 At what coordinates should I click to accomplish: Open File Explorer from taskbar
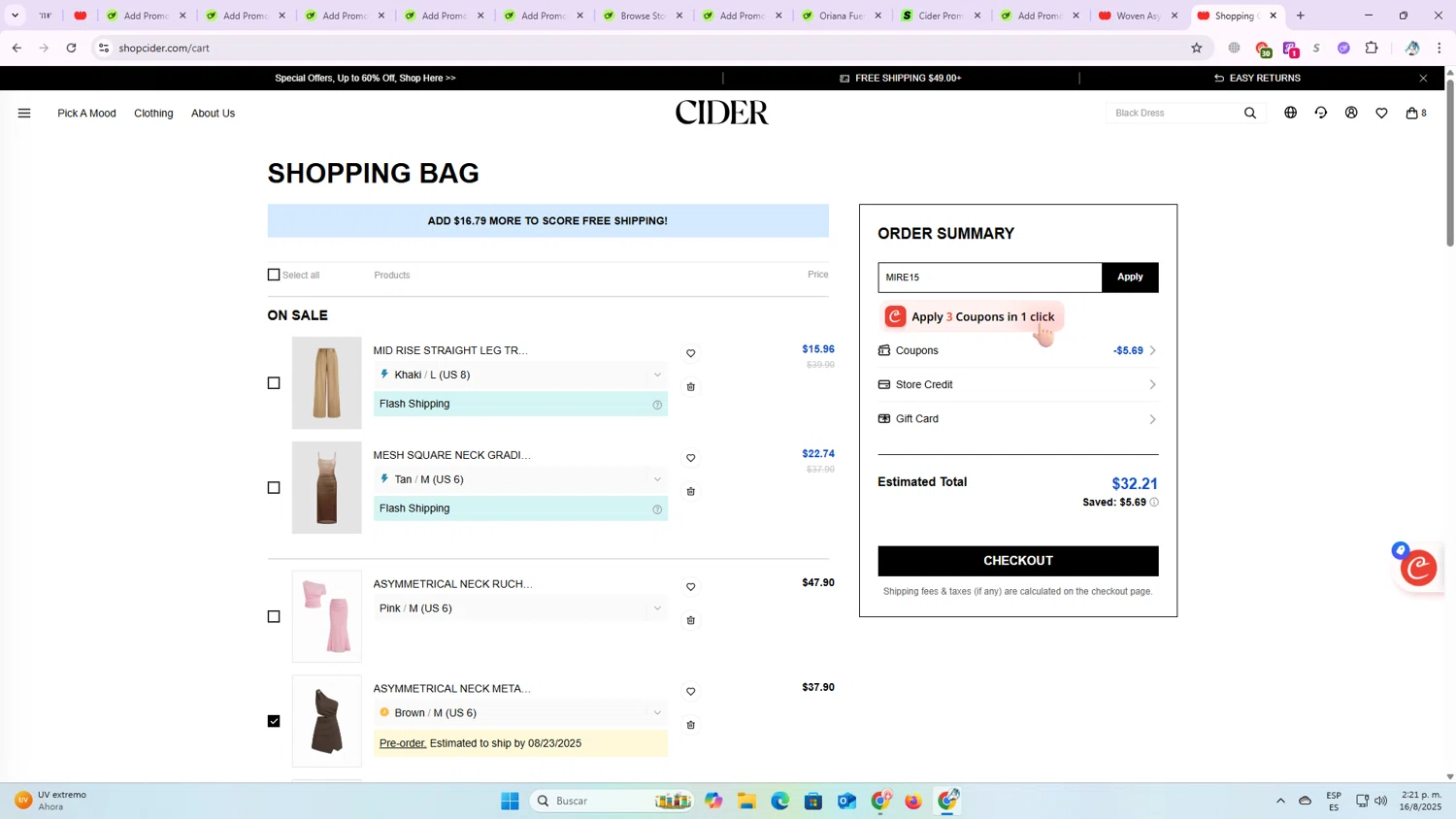[x=746, y=801]
